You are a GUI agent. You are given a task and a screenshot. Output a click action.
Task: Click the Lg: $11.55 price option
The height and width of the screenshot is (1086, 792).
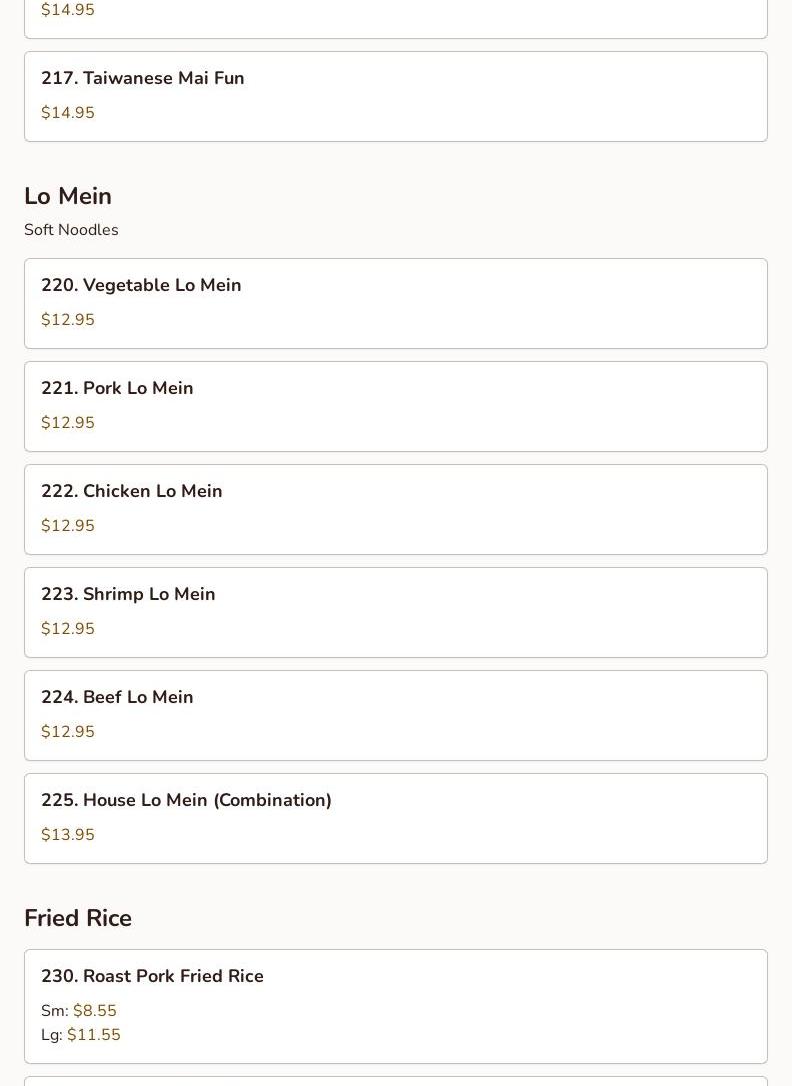(81, 1035)
